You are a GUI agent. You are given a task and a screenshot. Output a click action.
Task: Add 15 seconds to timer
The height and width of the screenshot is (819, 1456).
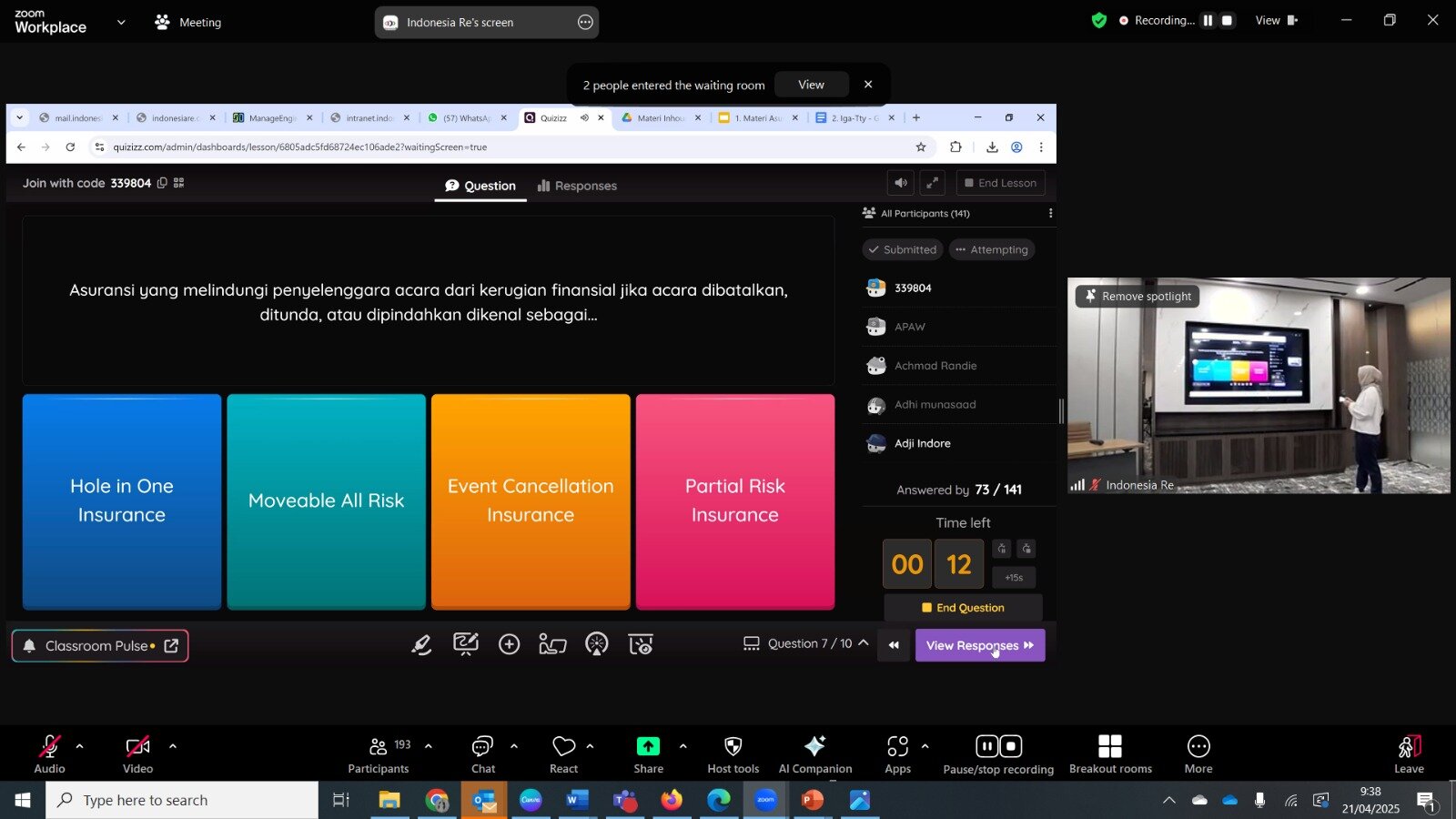tap(1014, 577)
